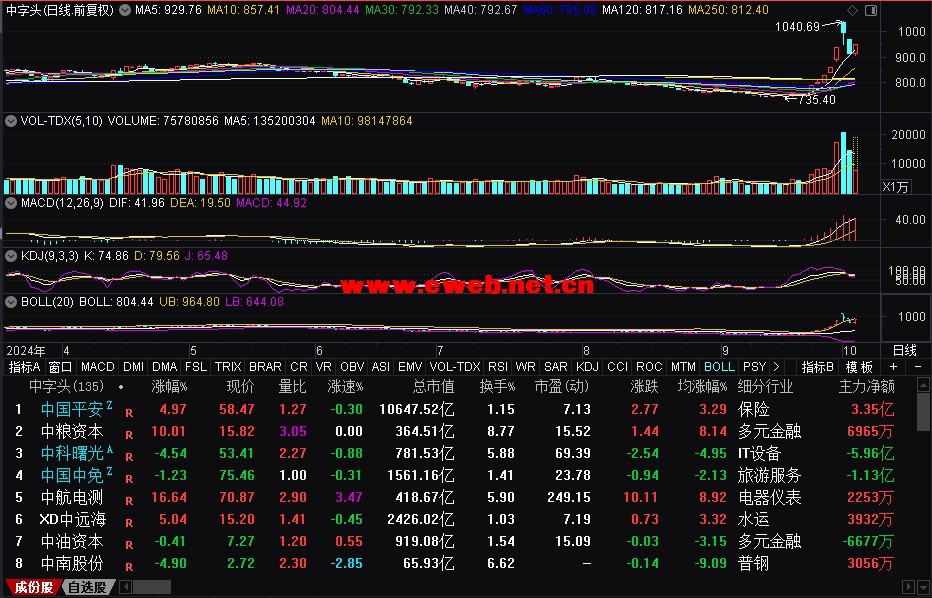Sort the list by 细分行业 column
The image size is (932, 598).
click(766, 387)
